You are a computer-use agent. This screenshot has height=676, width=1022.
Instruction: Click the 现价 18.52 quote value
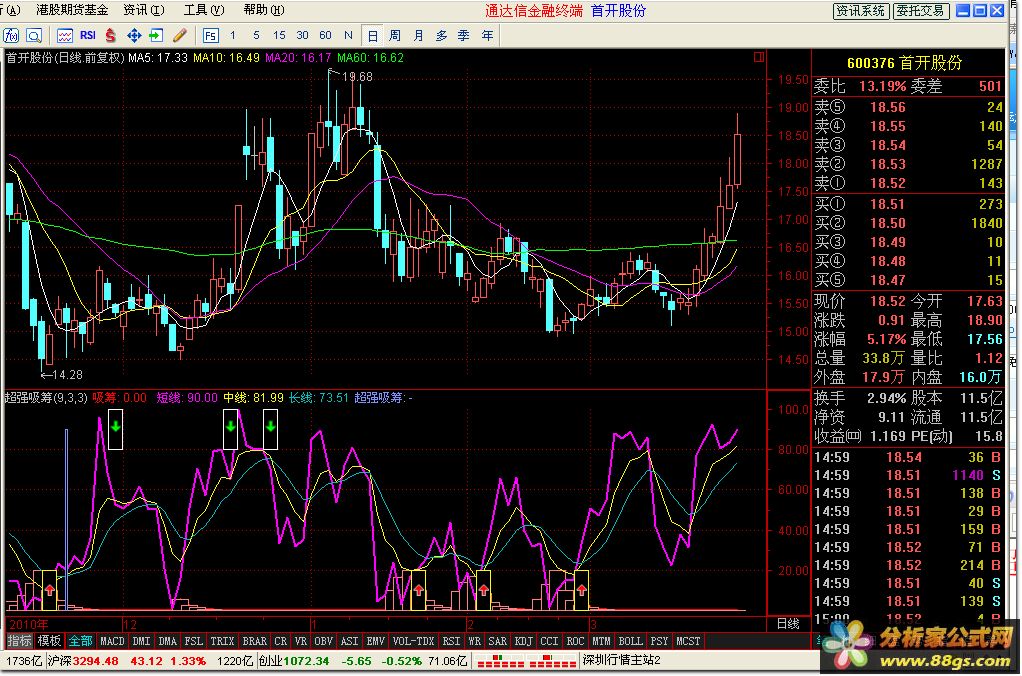pyautogui.click(x=888, y=301)
